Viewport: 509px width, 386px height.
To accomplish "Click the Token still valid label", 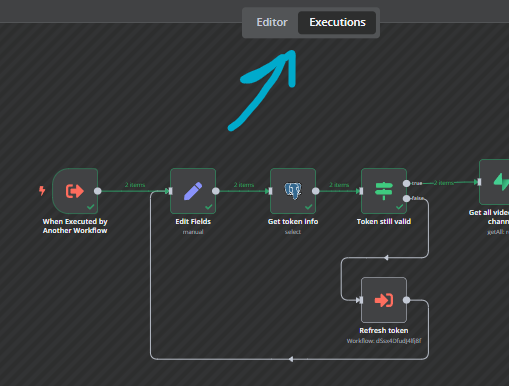I will [x=384, y=222].
